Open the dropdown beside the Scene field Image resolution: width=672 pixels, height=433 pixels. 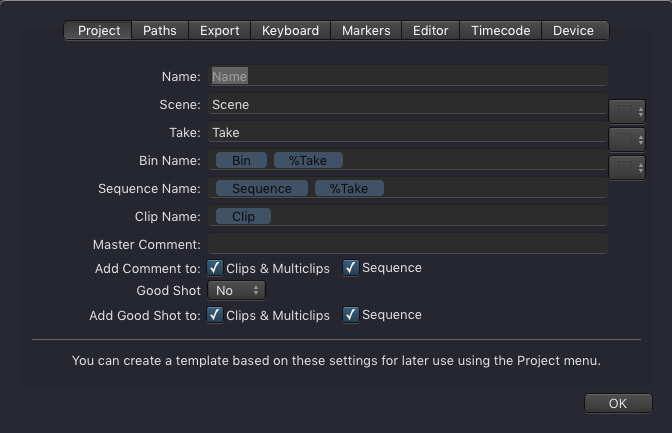pos(627,111)
